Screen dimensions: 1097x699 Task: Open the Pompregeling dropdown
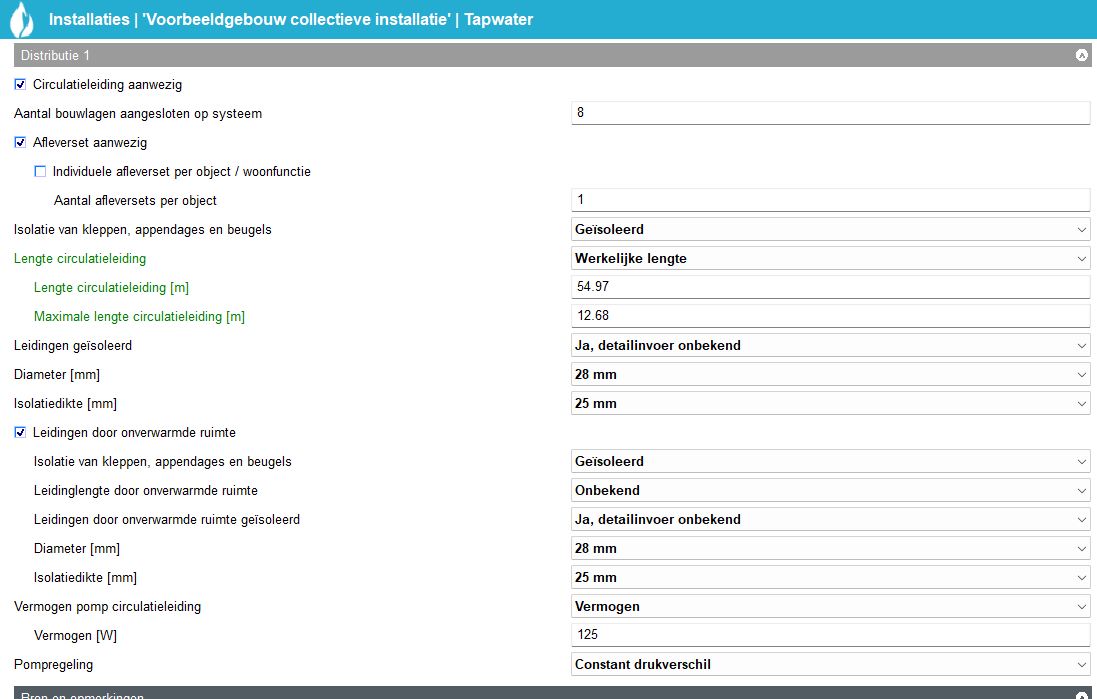pos(830,665)
